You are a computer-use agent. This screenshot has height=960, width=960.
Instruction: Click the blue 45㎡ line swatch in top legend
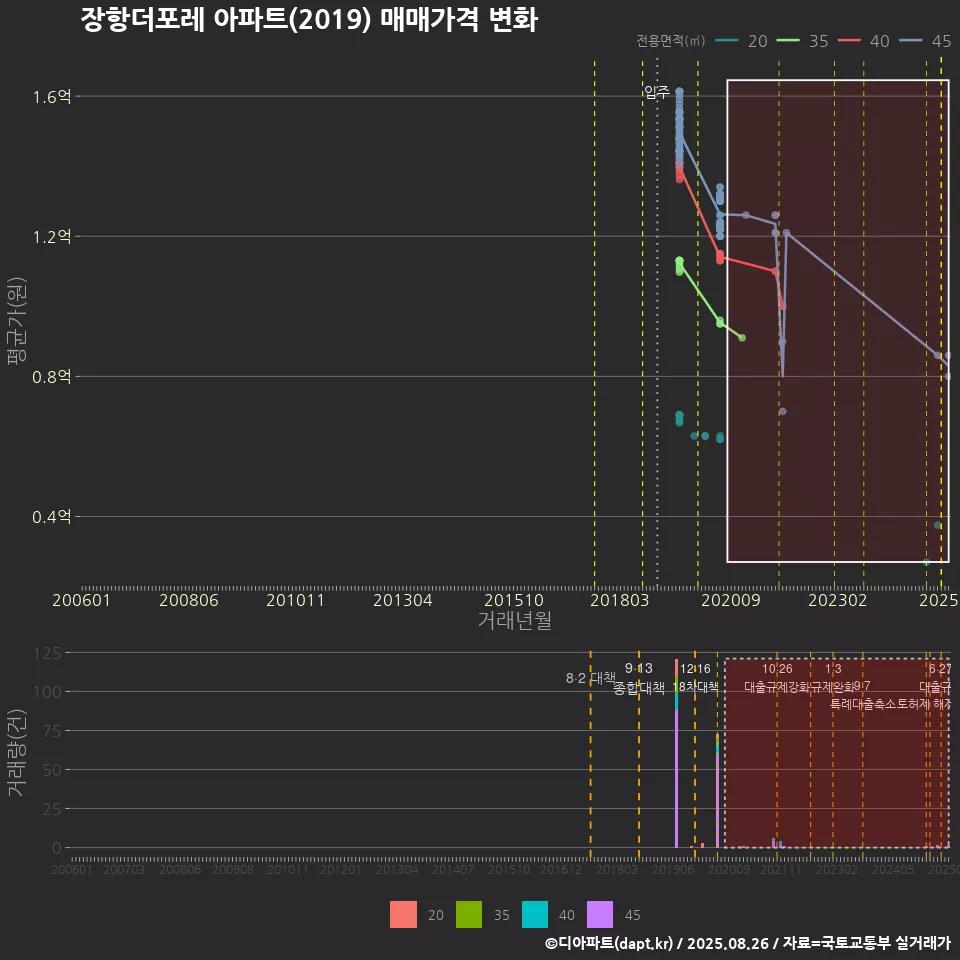[x=910, y=41]
